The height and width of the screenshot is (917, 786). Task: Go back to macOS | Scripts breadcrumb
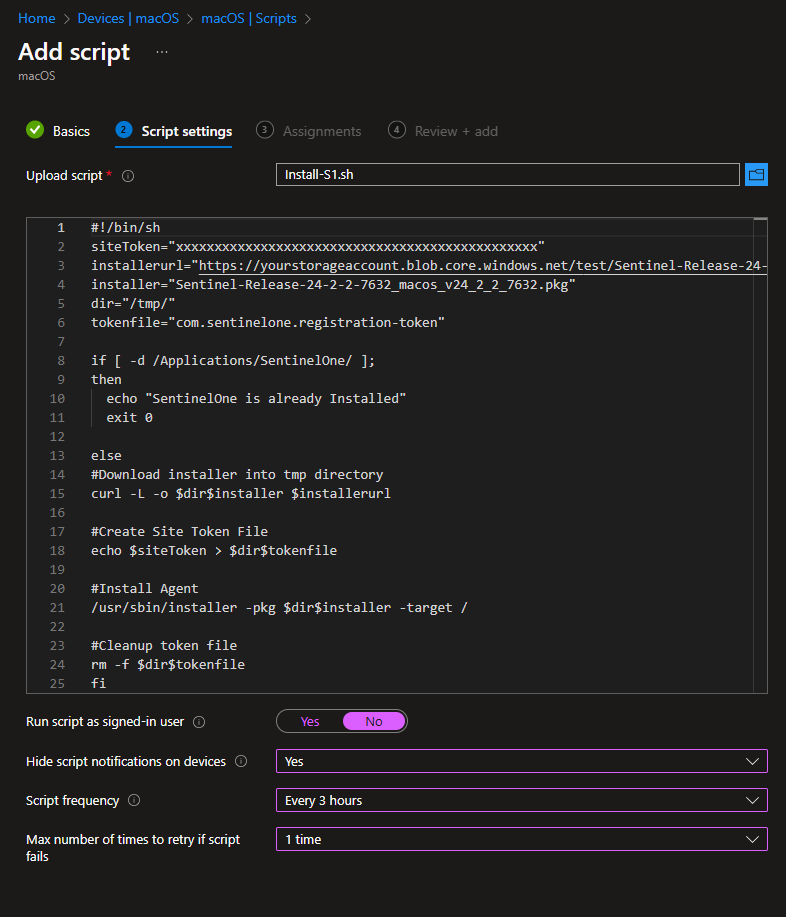249,18
